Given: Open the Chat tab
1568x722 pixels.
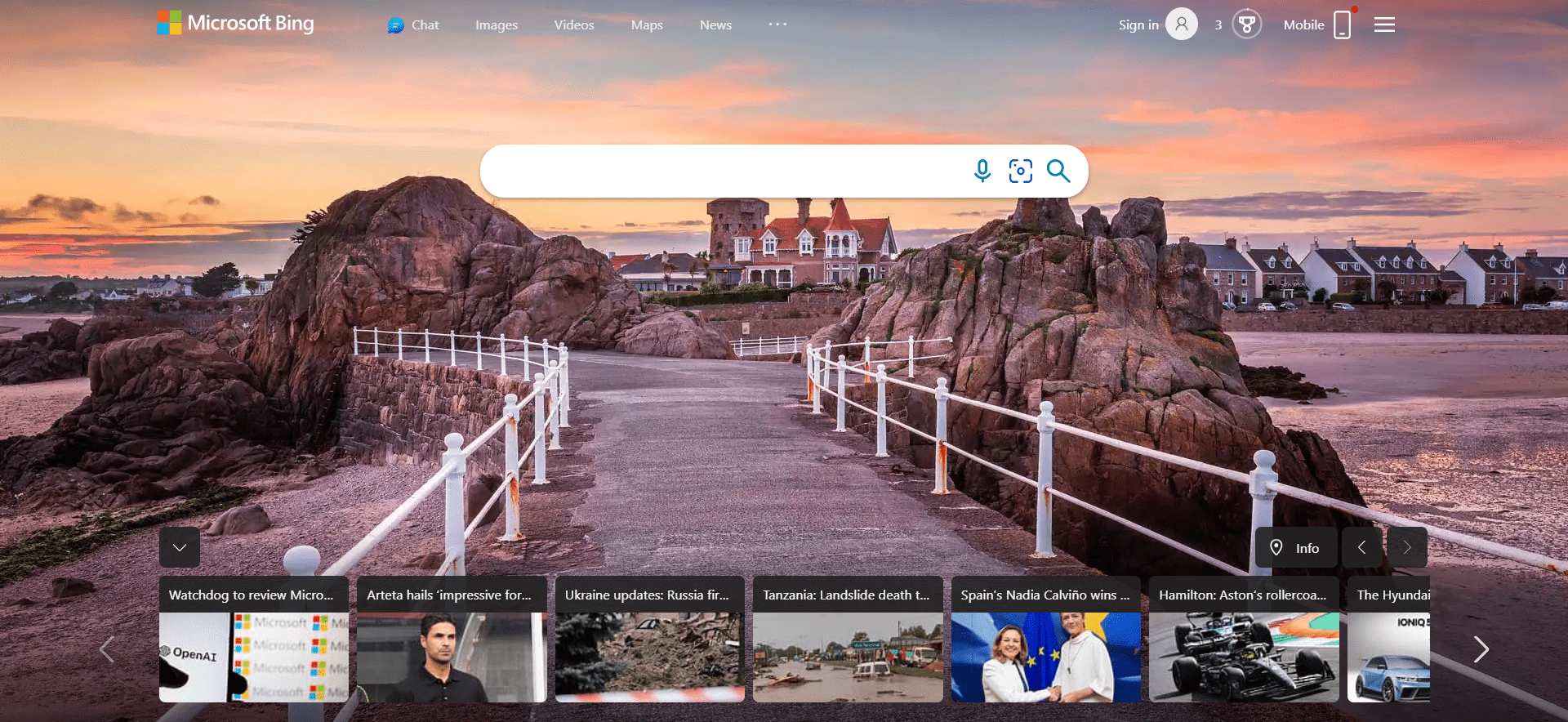Looking at the screenshot, I should [x=413, y=25].
